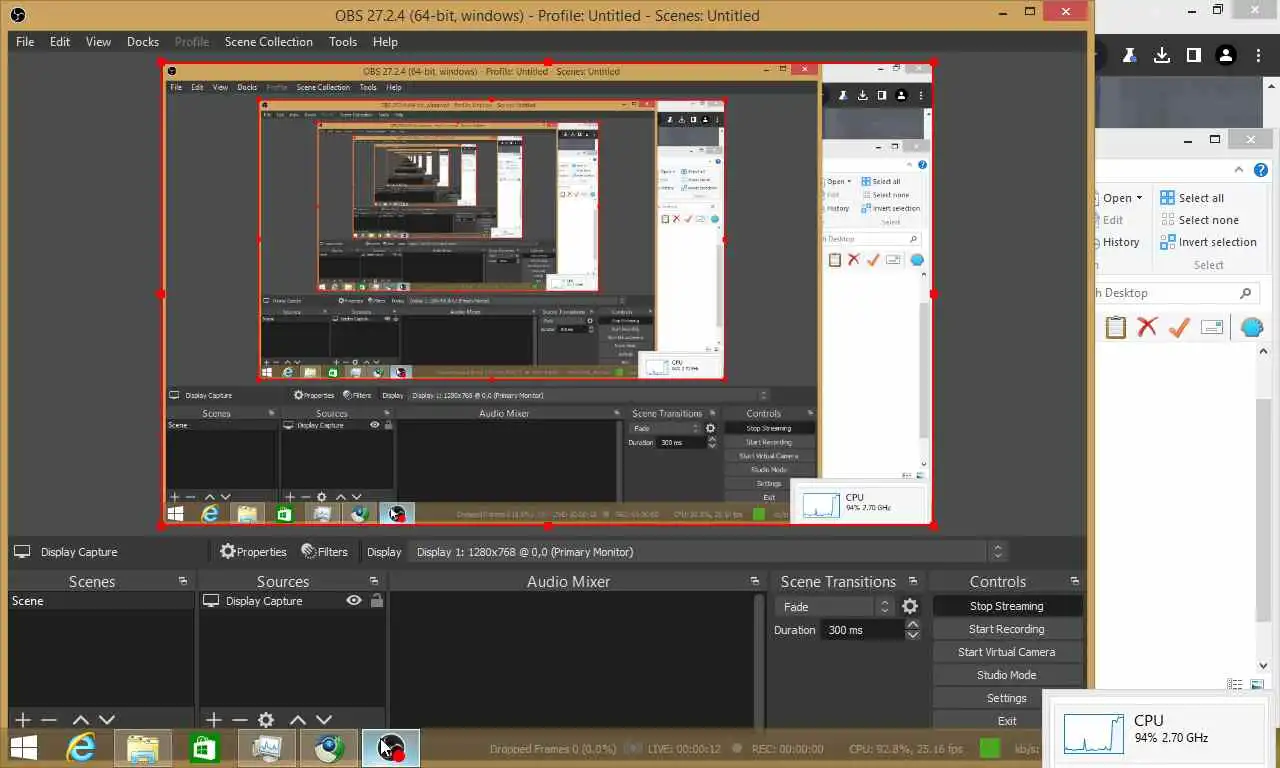Open File Explorer from the taskbar
1280x768 pixels.
coord(143,747)
